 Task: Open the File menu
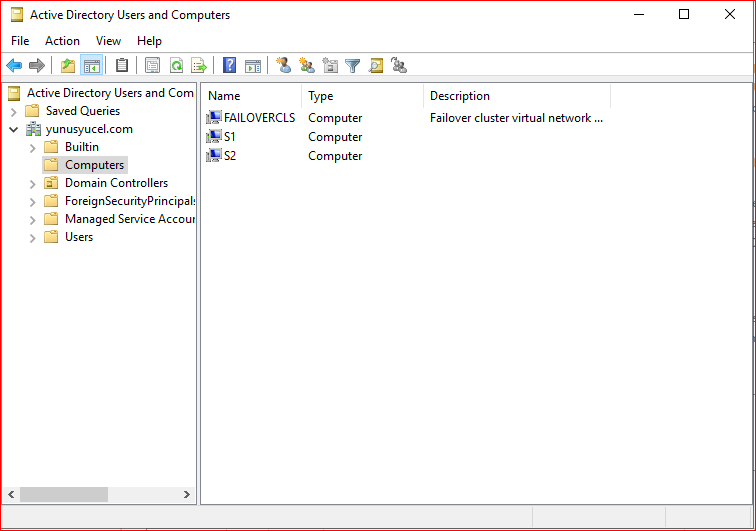(20, 41)
